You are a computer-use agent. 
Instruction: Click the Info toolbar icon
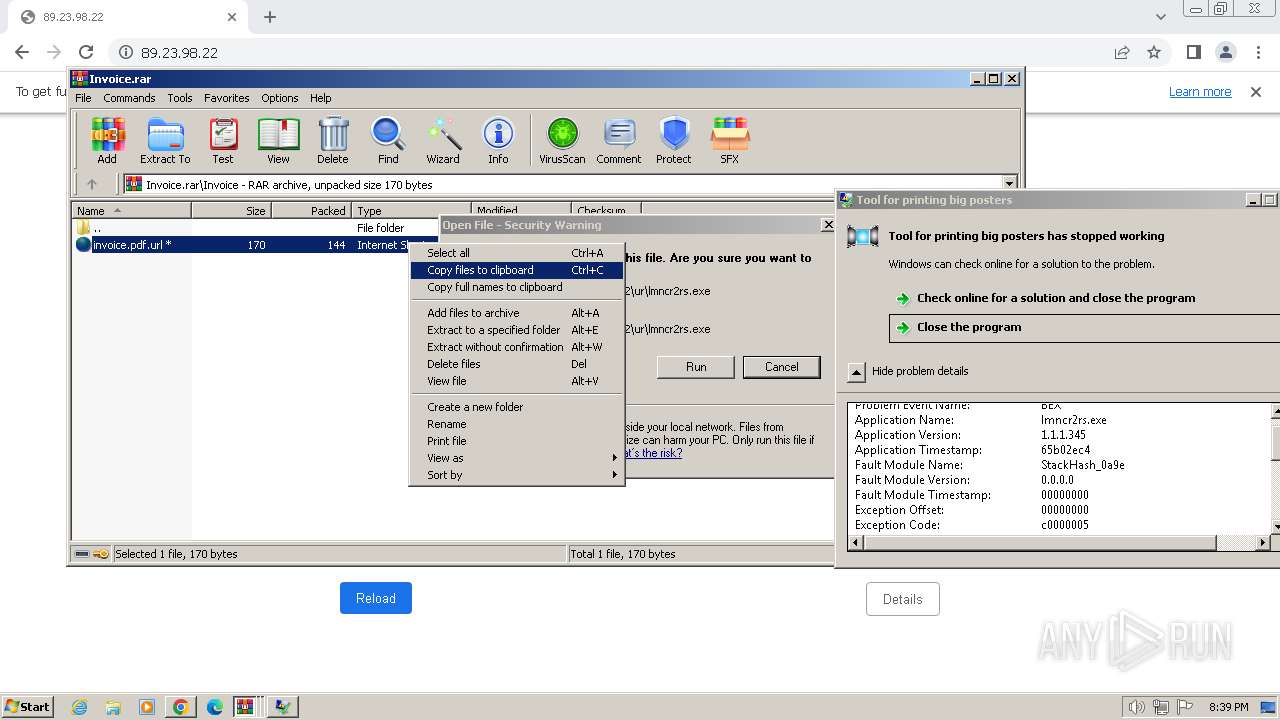click(x=498, y=140)
